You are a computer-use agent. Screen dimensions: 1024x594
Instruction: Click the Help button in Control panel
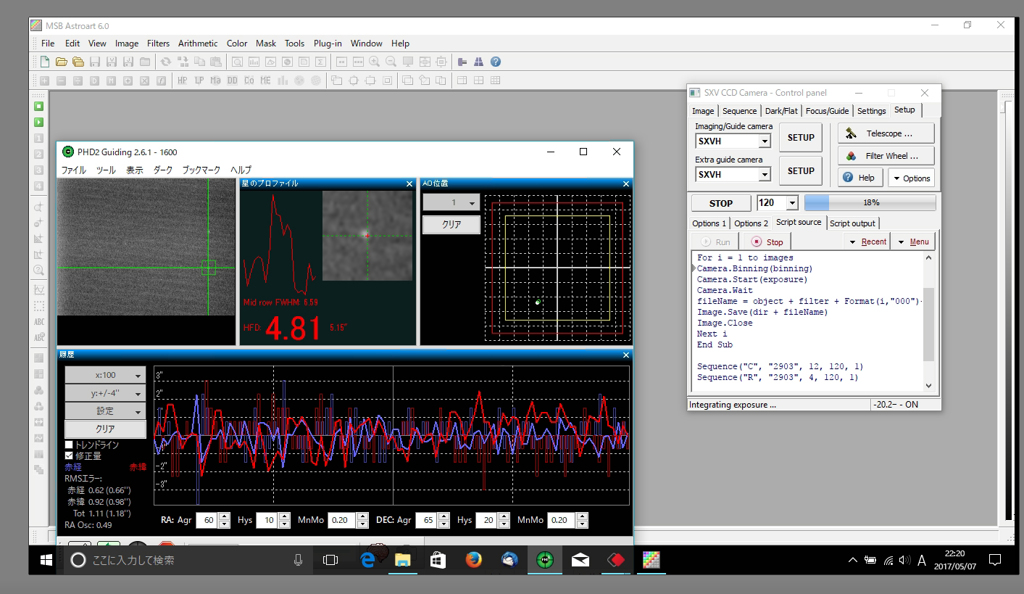click(860, 178)
